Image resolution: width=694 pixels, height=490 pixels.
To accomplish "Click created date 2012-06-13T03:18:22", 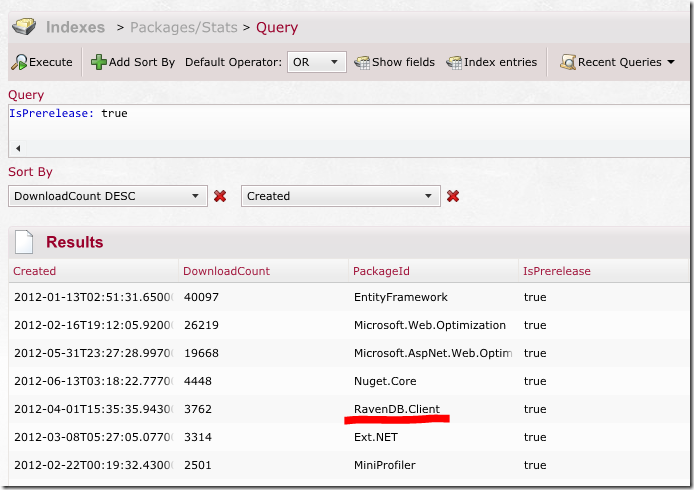I will coord(94,381).
